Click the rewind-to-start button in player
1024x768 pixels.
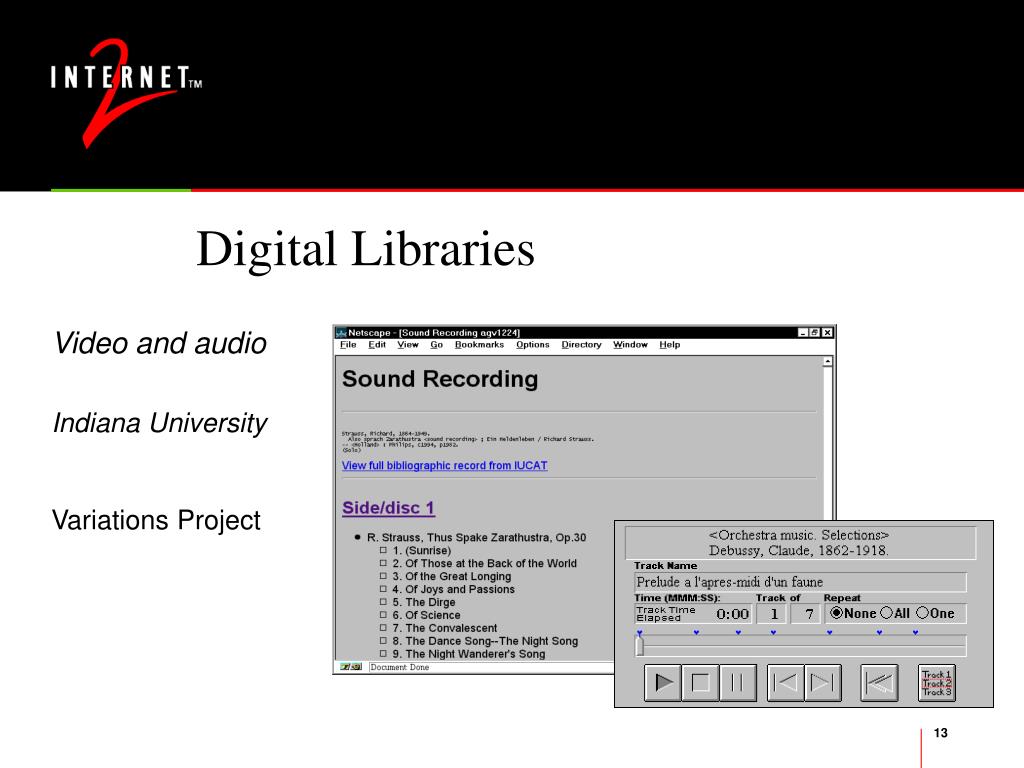click(x=879, y=683)
